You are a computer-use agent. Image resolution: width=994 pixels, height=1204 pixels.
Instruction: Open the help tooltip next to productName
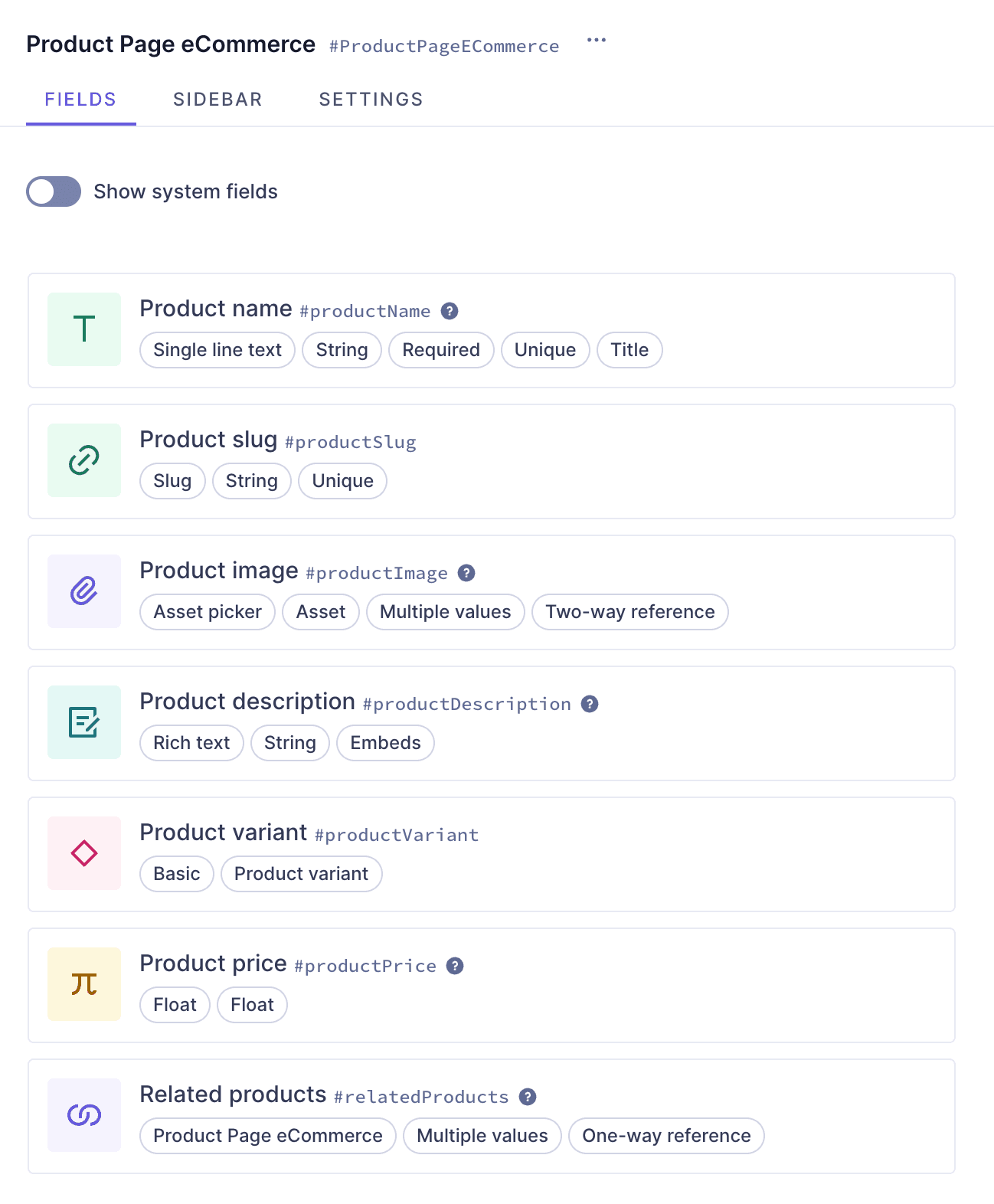(x=450, y=311)
